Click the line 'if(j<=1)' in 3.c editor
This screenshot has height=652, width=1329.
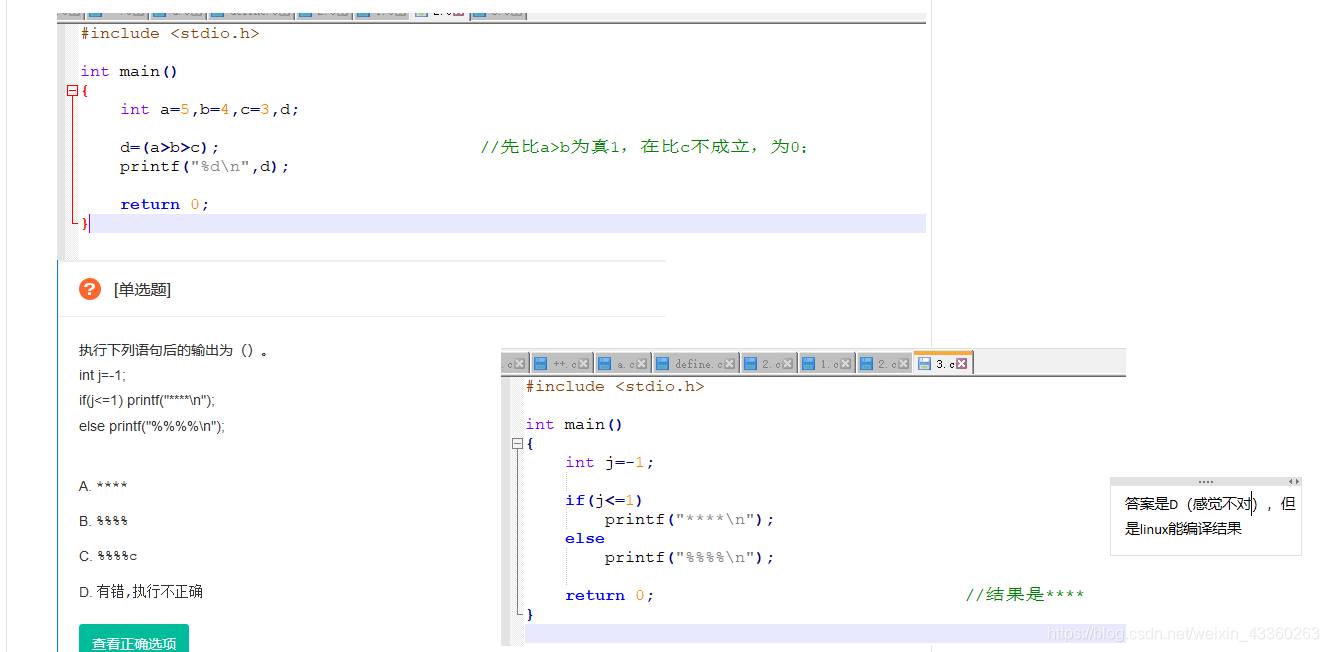click(605, 500)
